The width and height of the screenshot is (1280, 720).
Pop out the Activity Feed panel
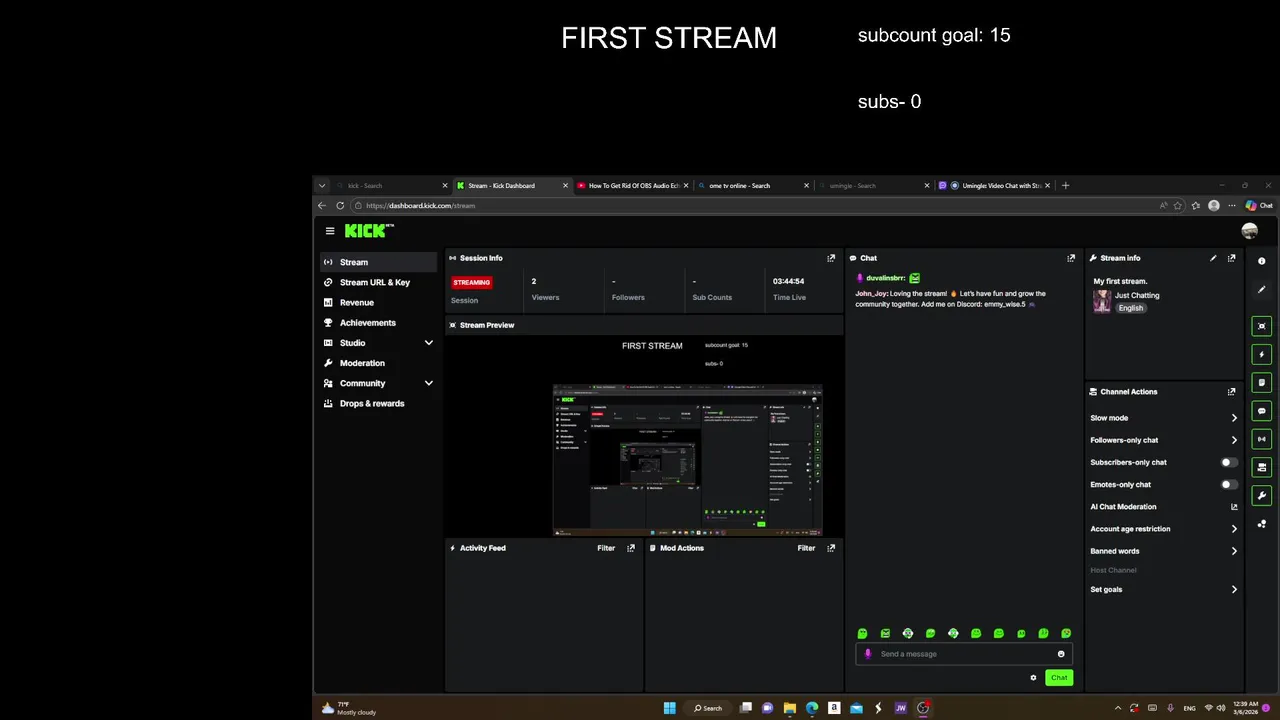tap(631, 548)
